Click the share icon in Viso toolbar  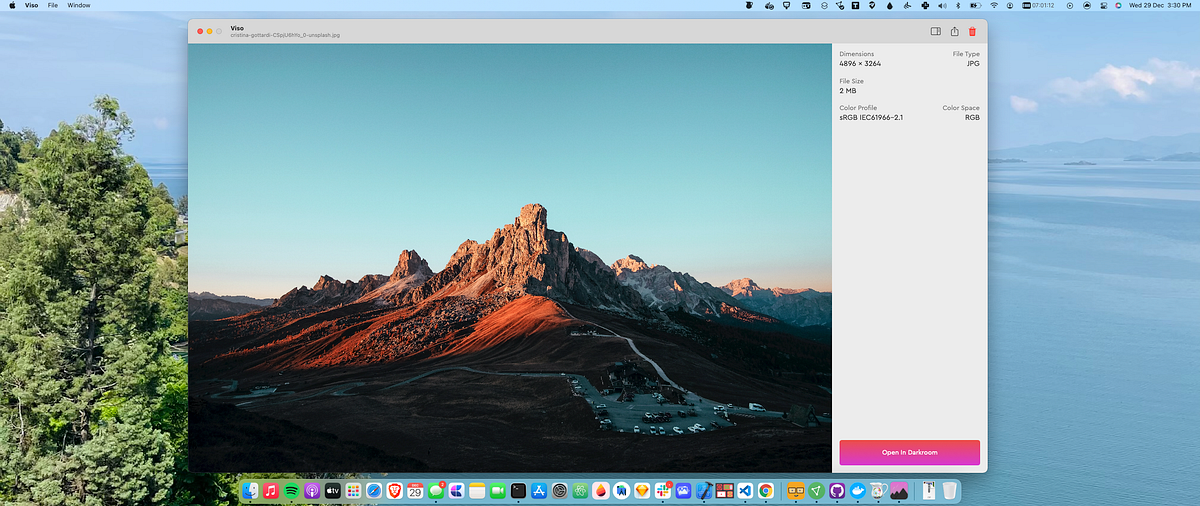[954, 31]
